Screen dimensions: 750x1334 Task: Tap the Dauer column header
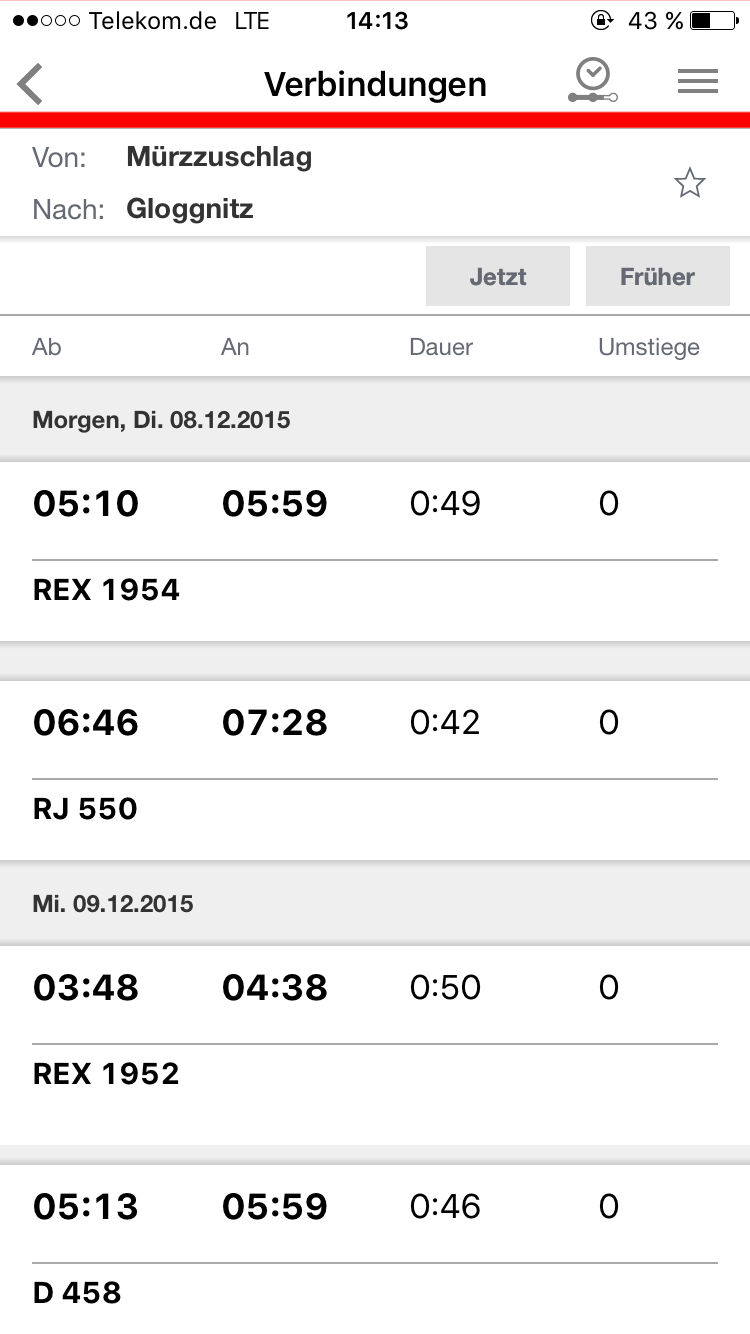[441, 347]
